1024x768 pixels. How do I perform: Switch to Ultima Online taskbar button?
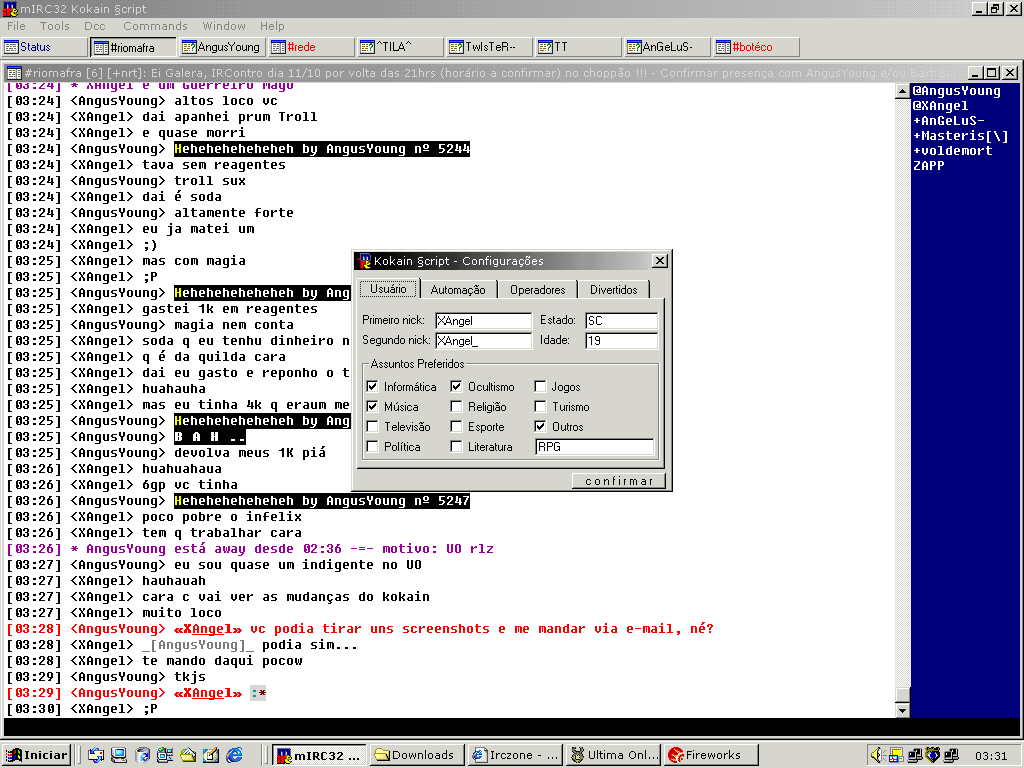[x=614, y=755]
